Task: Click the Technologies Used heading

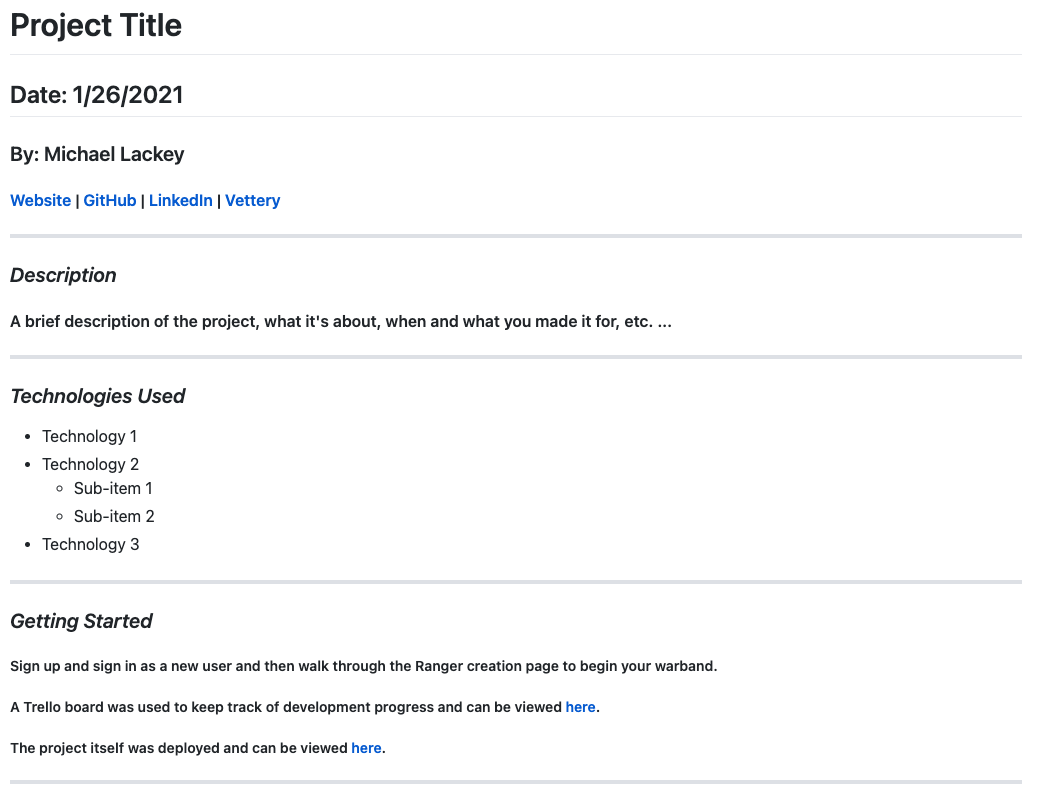Action: coord(98,396)
